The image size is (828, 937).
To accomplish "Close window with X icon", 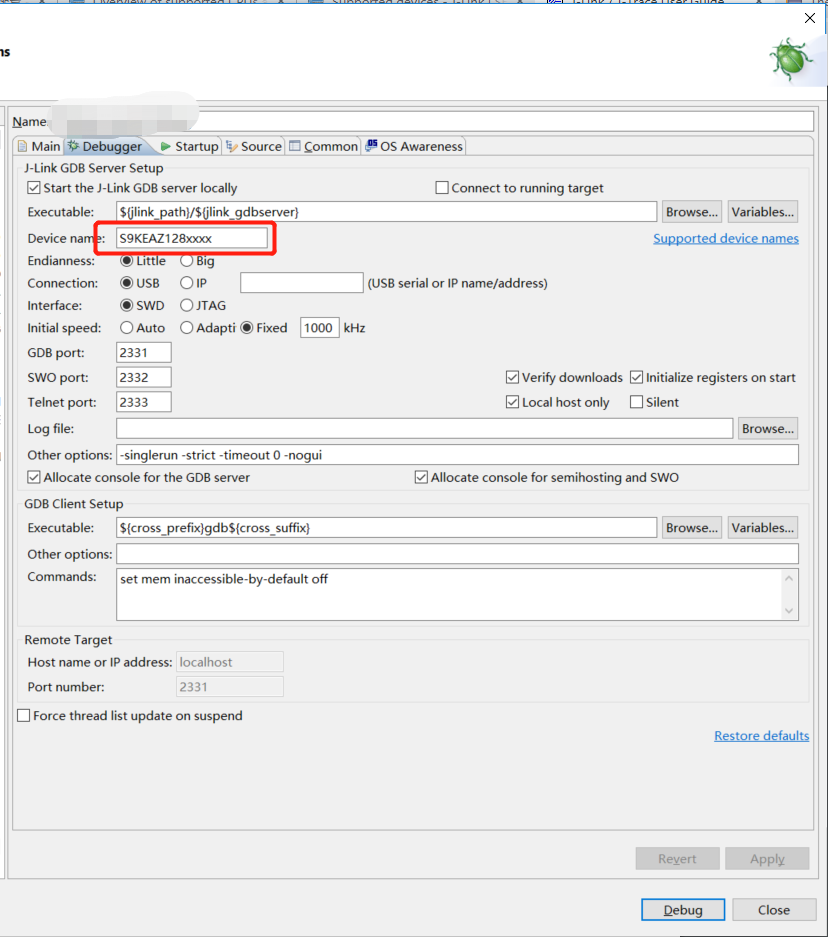I will coord(809,19).
